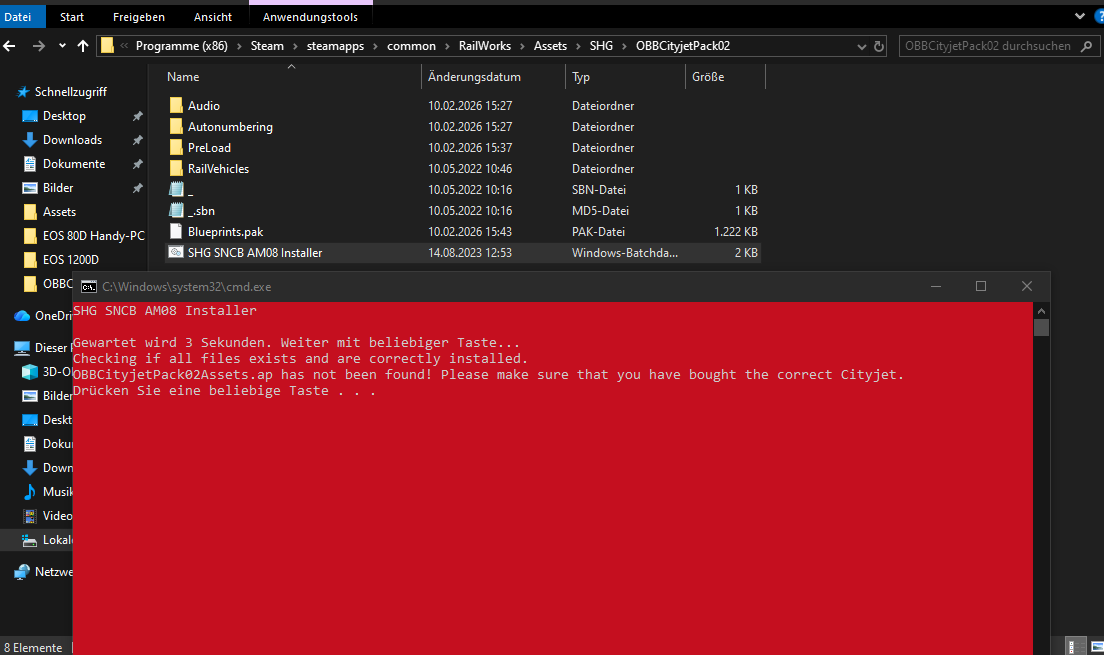1104x655 pixels.
Task: Select the Anwendungstools tab
Action: pyautogui.click(x=310, y=17)
